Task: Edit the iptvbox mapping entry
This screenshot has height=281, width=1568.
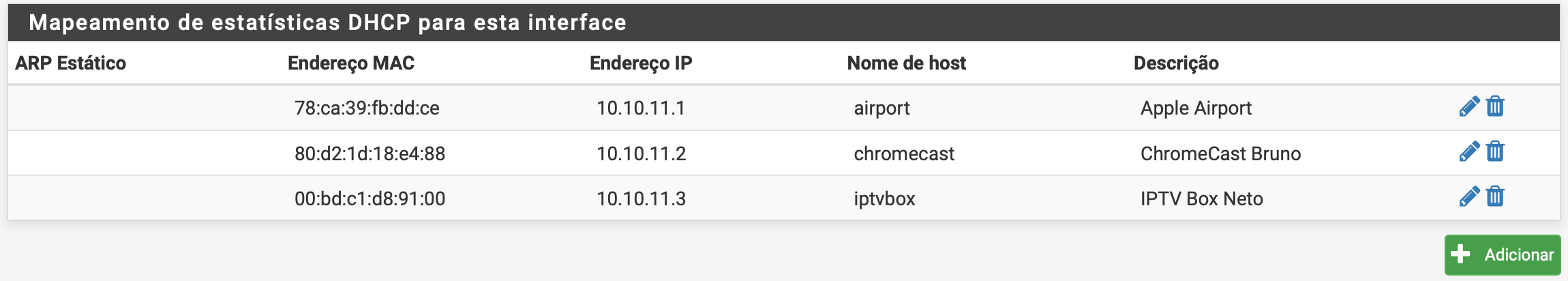Action: [1469, 197]
